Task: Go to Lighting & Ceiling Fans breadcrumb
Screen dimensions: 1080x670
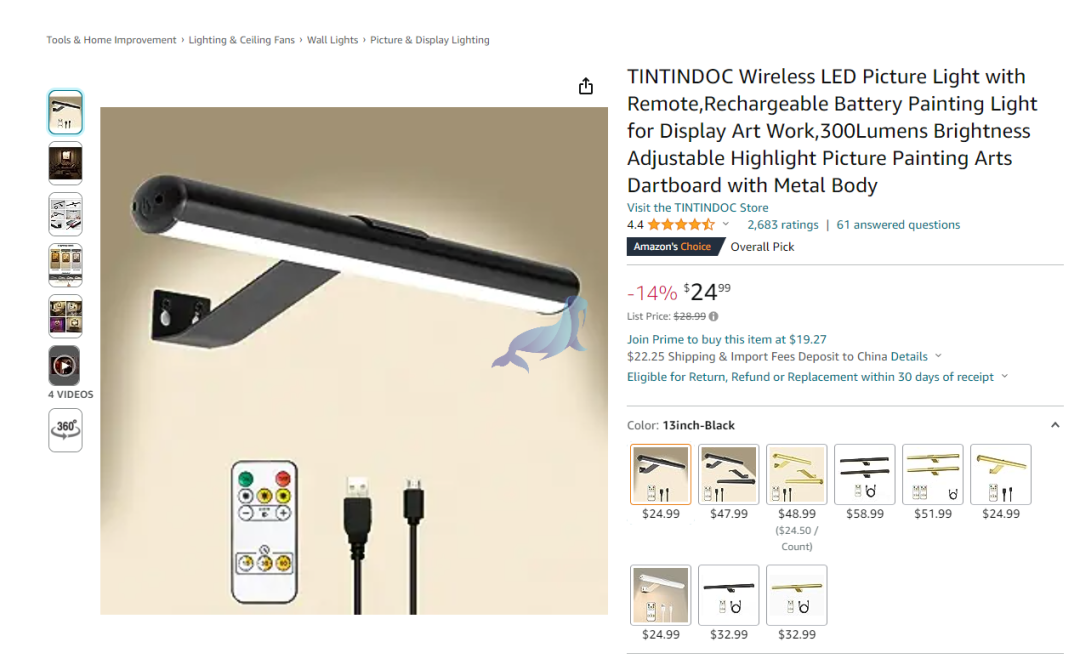Action: point(241,40)
